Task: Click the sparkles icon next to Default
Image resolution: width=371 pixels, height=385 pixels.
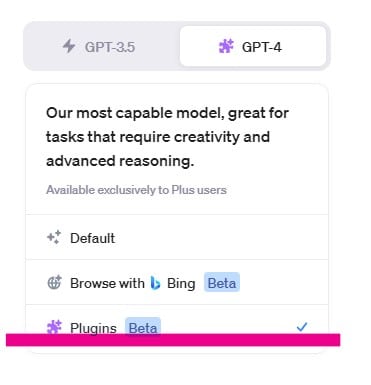Action: [x=54, y=237]
